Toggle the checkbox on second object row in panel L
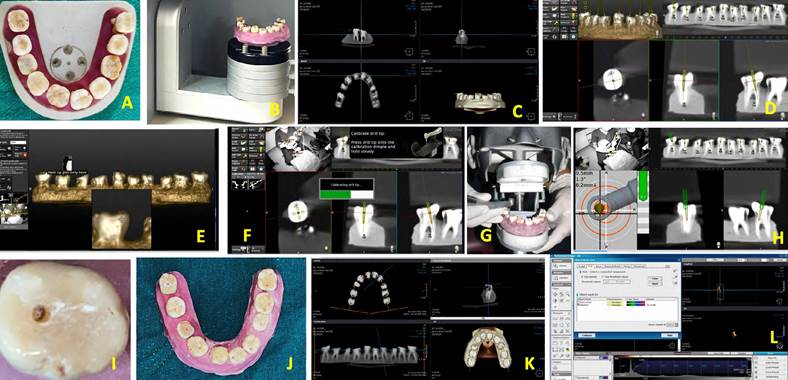788x380 pixels. pyautogui.click(x=578, y=305)
